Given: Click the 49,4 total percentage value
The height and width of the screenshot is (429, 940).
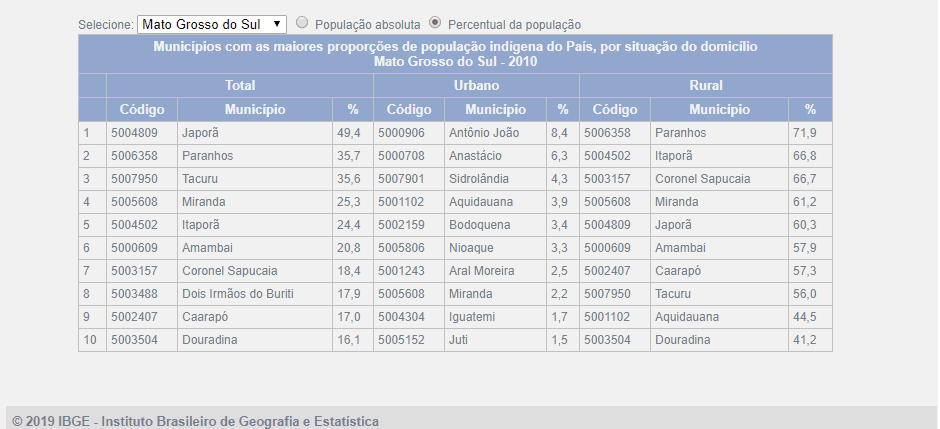Looking at the screenshot, I should point(348,133).
